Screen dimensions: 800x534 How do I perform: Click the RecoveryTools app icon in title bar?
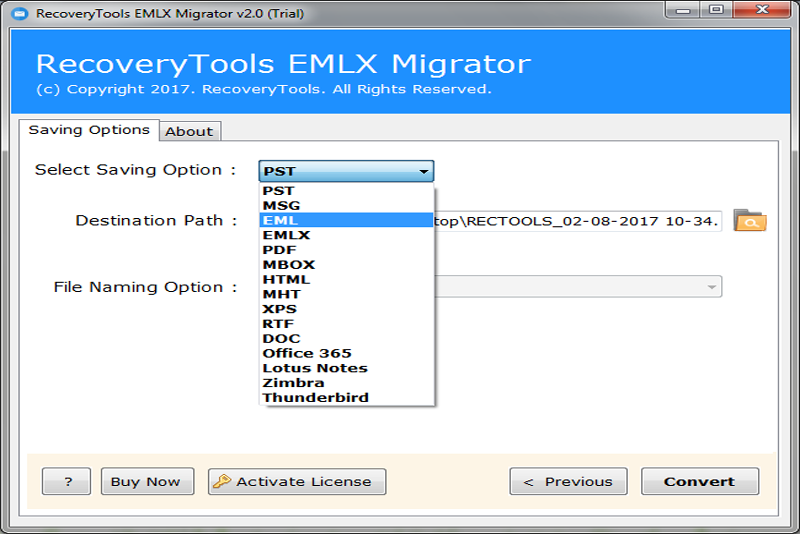(20, 13)
